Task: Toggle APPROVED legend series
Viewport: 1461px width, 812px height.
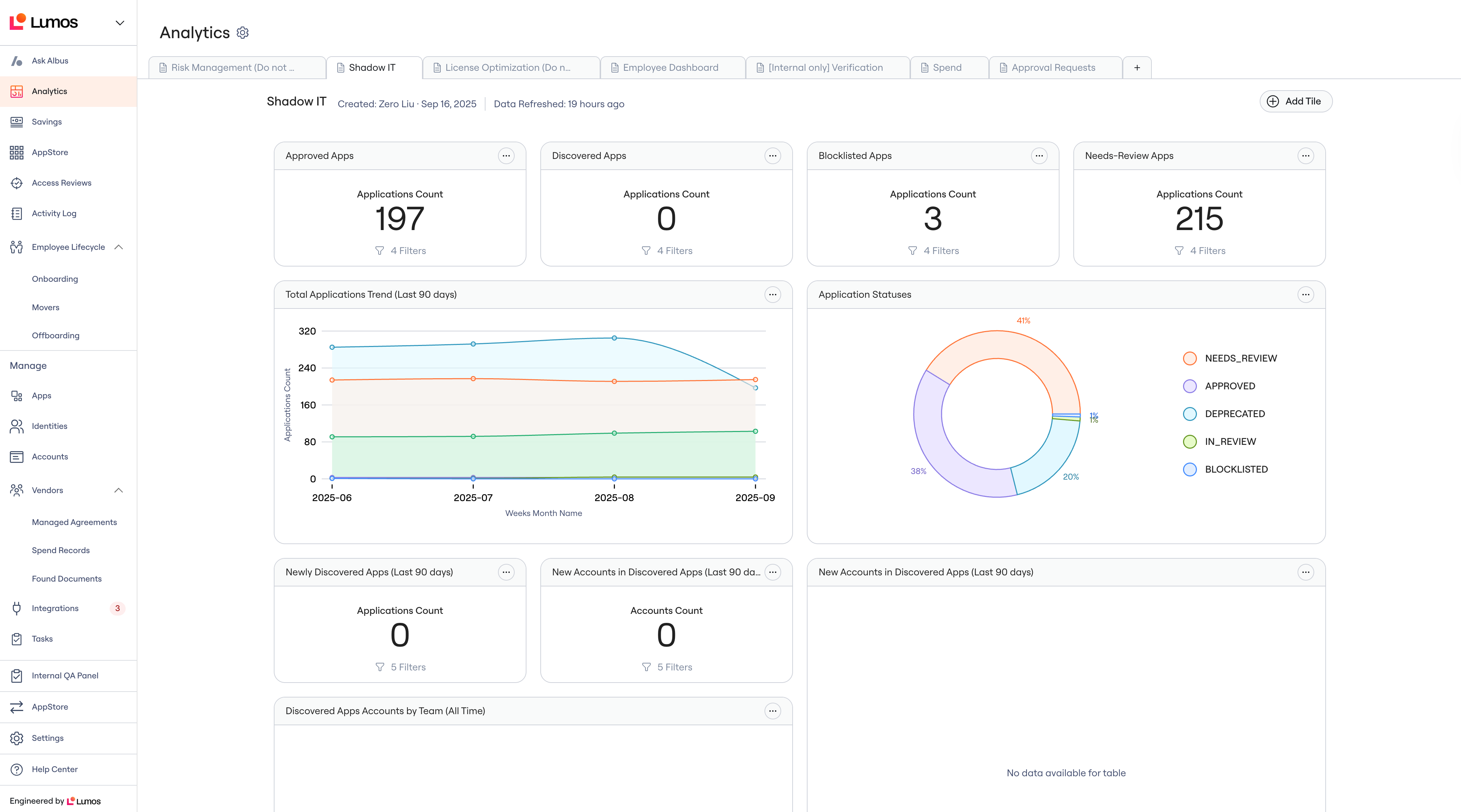Action: 1219,386
